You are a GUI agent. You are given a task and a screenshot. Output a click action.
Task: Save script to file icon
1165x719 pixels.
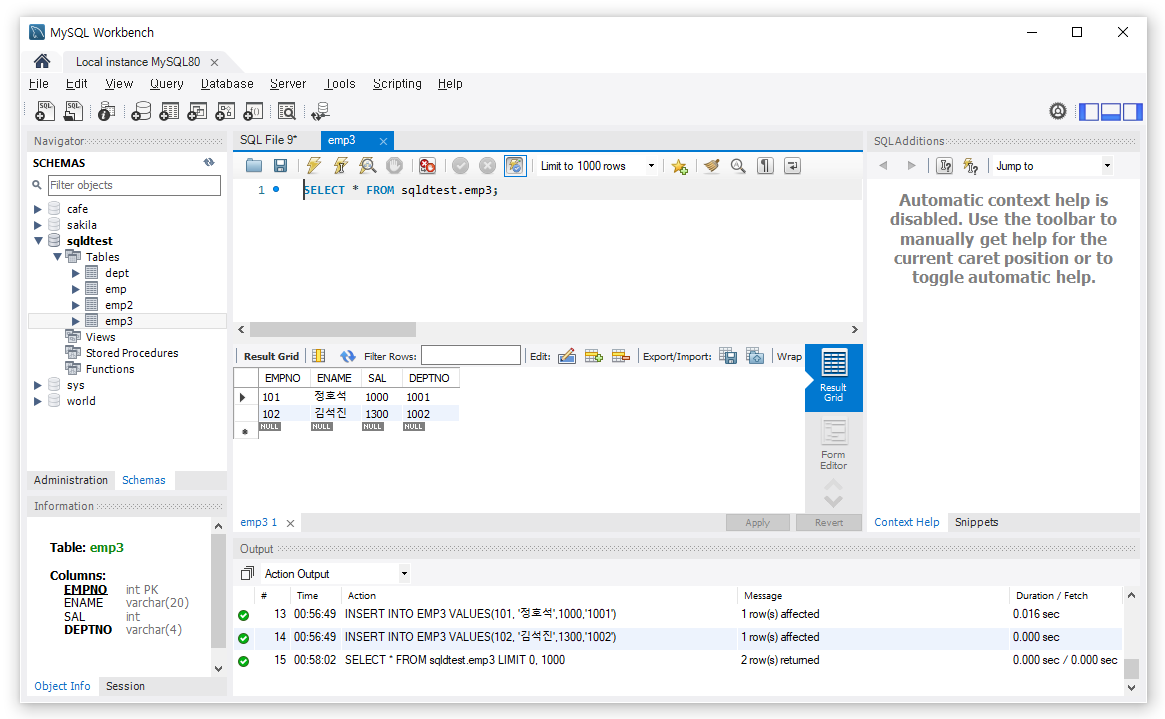coord(280,166)
